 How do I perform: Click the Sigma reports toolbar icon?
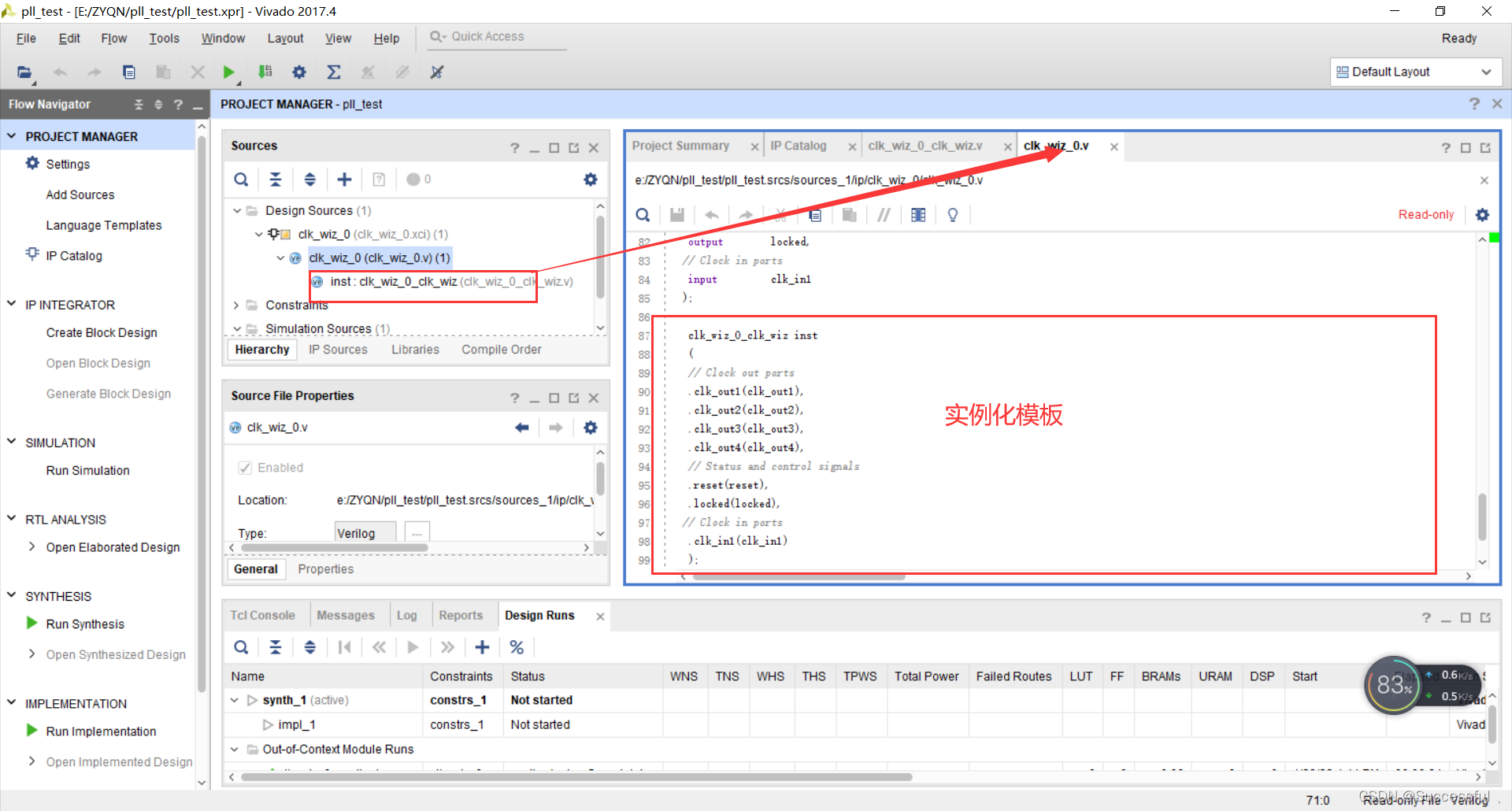tap(334, 72)
